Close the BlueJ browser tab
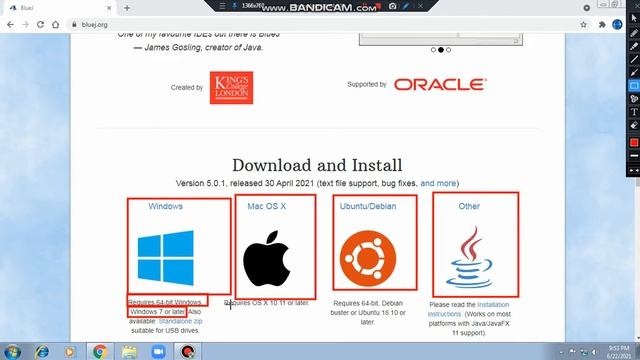The width and height of the screenshot is (640, 360). (x=109, y=8)
